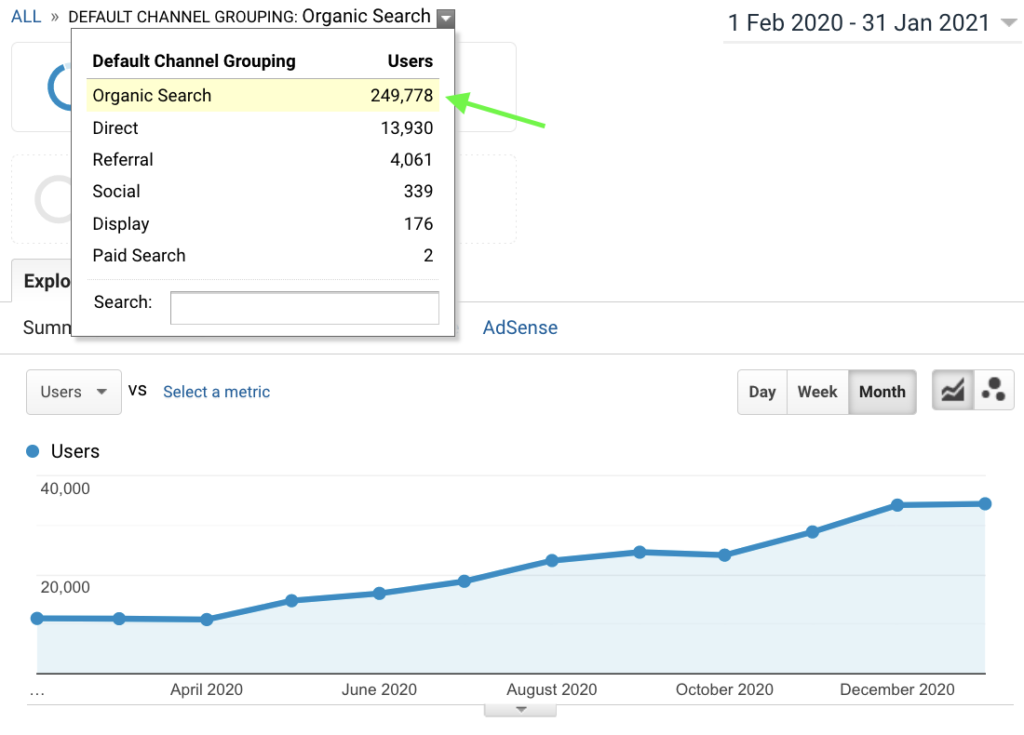The width and height of the screenshot is (1024, 735).
Task: Click the ALL breadcrumb link
Action: (x=26, y=17)
